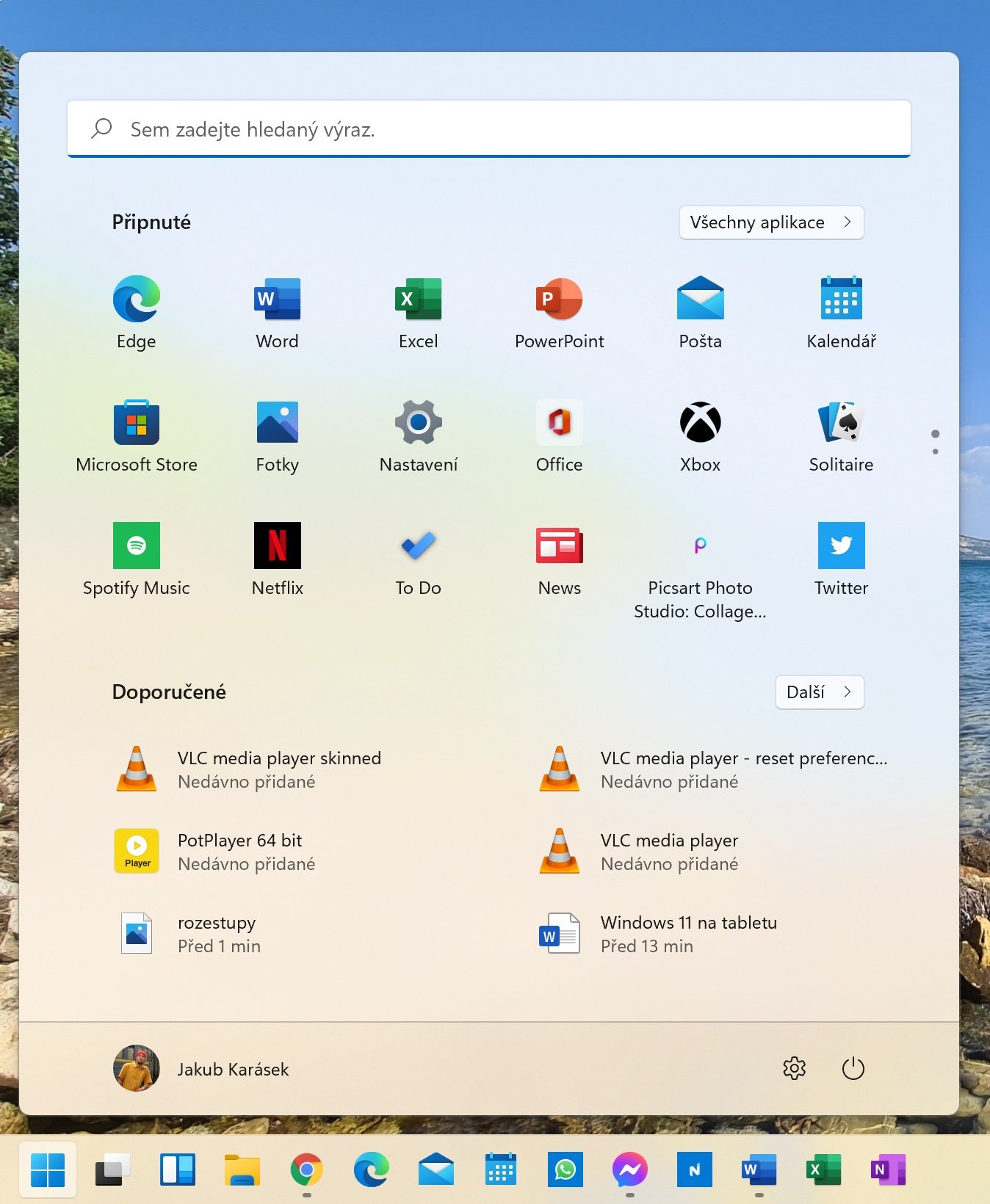Open Calendar from the taskbar
Image resolution: width=990 pixels, height=1204 pixels.
(x=501, y=1169)
